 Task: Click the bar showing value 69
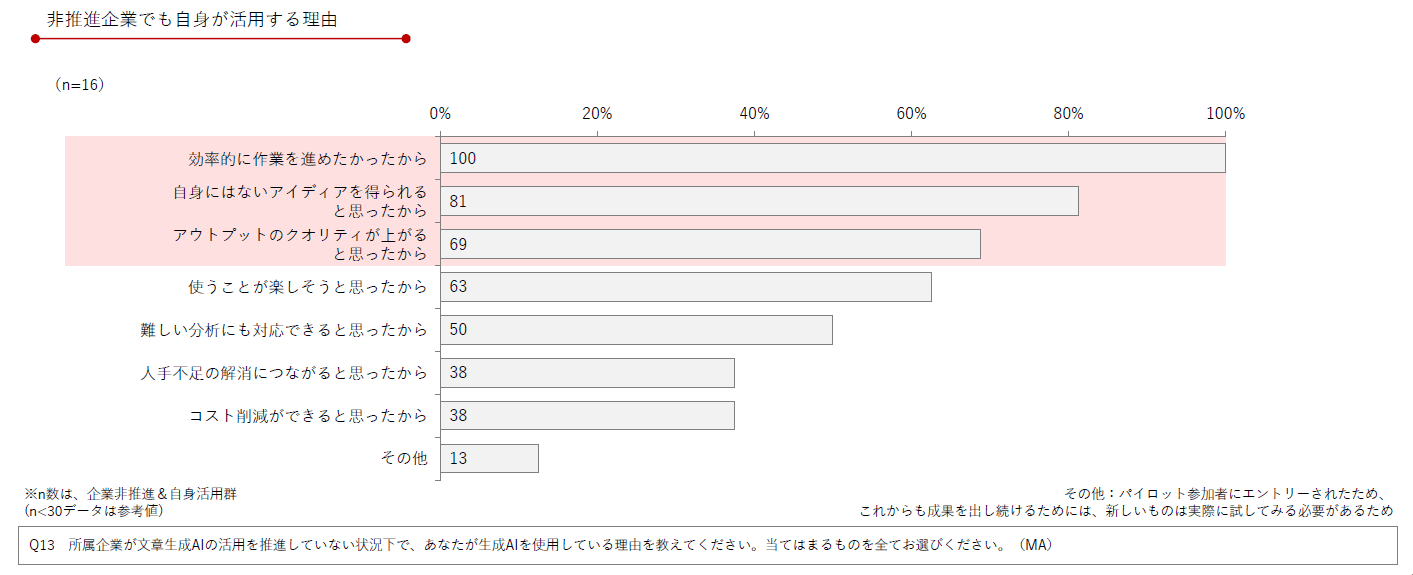click(710, 244)
